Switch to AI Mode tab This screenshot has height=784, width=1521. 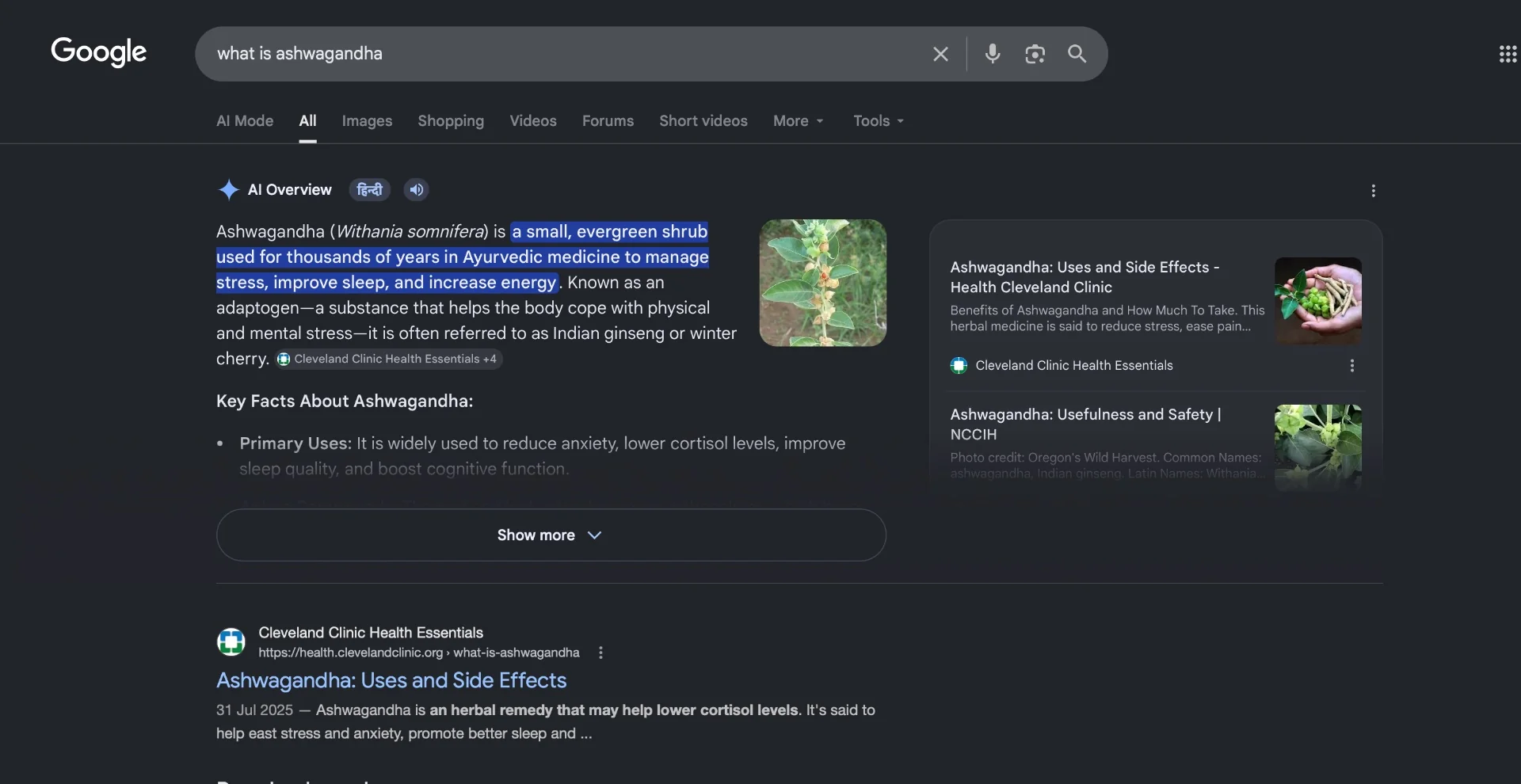tap(245, 121)
